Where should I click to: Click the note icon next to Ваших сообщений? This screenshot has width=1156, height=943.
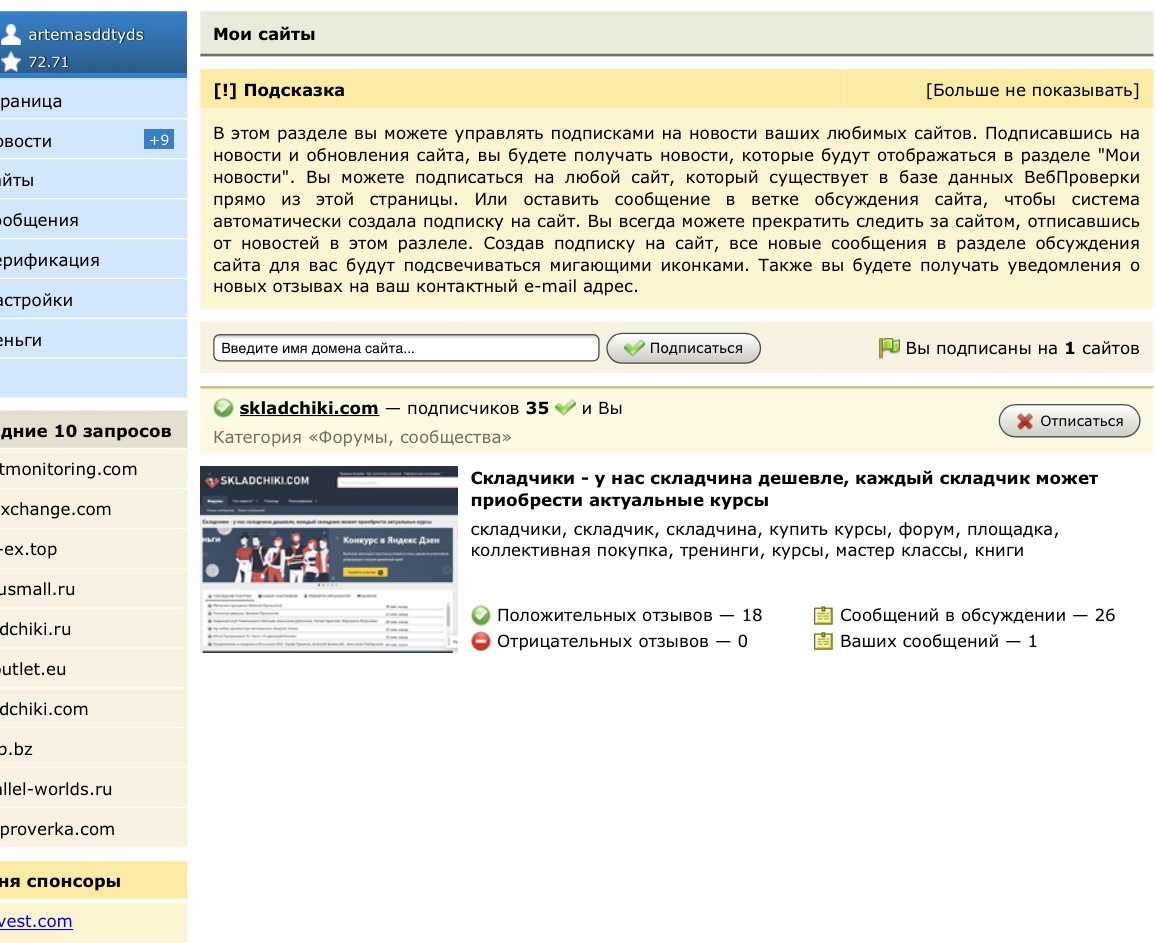[823, 641]
